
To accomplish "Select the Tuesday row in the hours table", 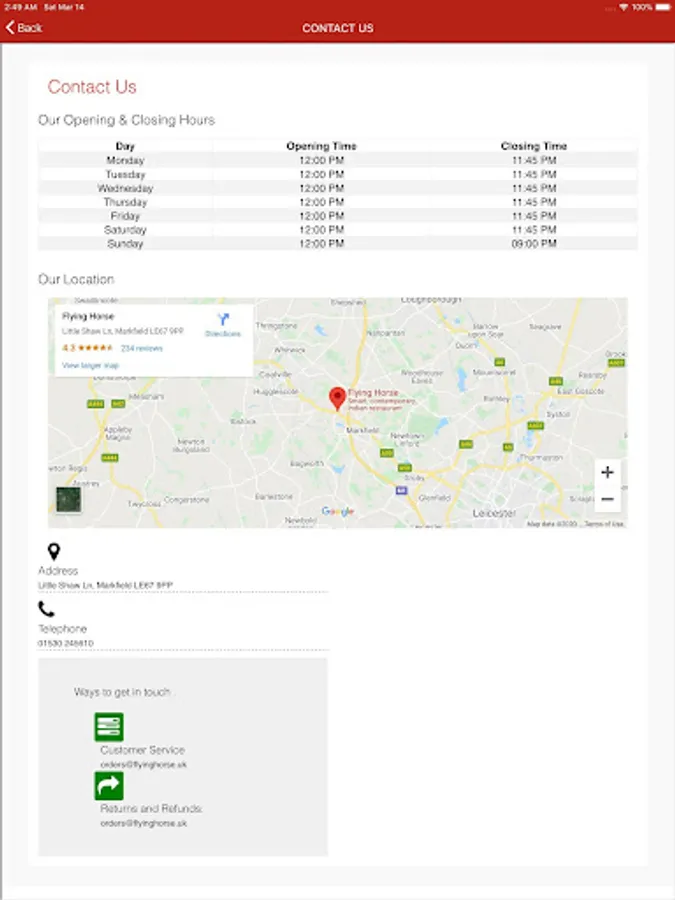I will pyautogui.click(x=338, y=174).
